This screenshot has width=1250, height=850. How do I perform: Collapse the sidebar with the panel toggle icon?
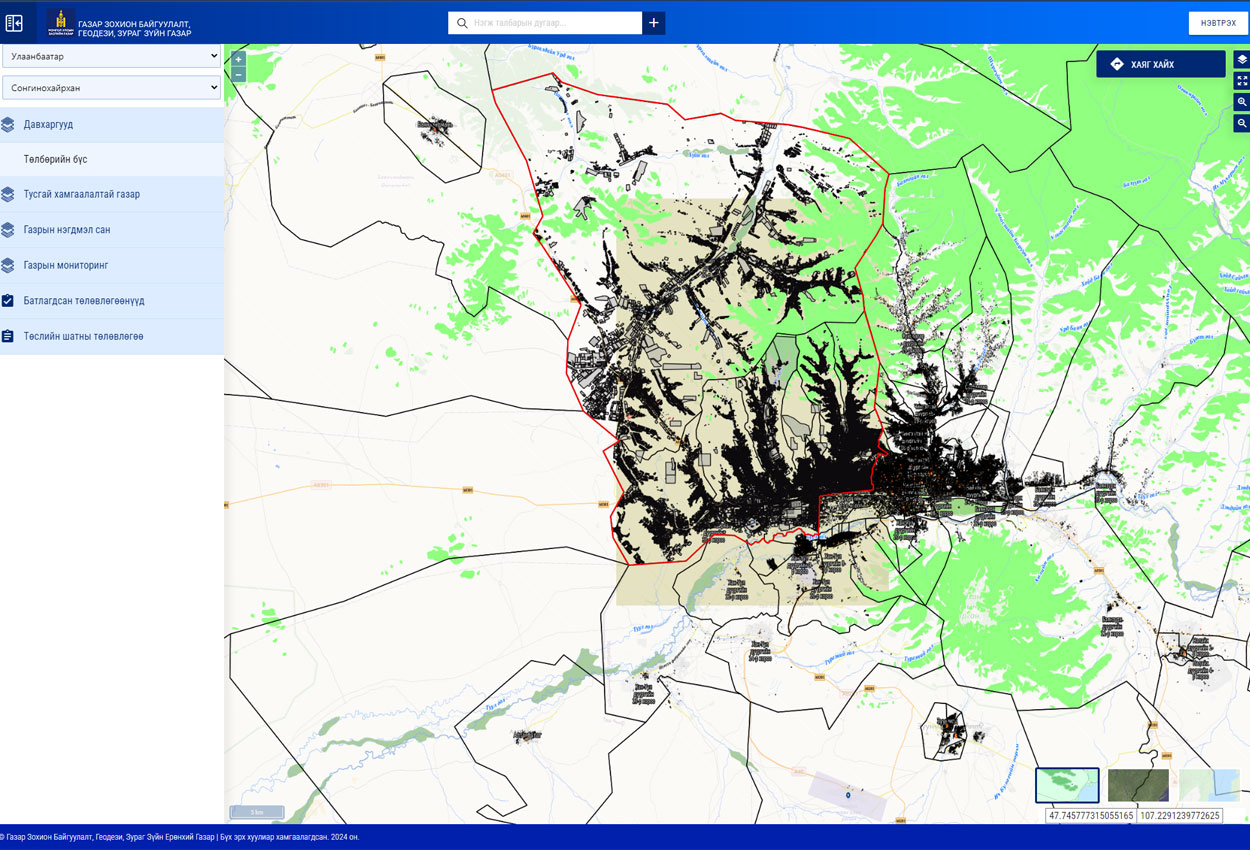click(x=14, y=22)
